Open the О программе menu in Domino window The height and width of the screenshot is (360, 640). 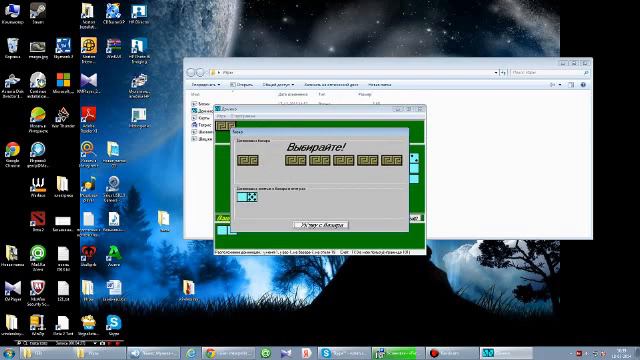pos(242,116)
